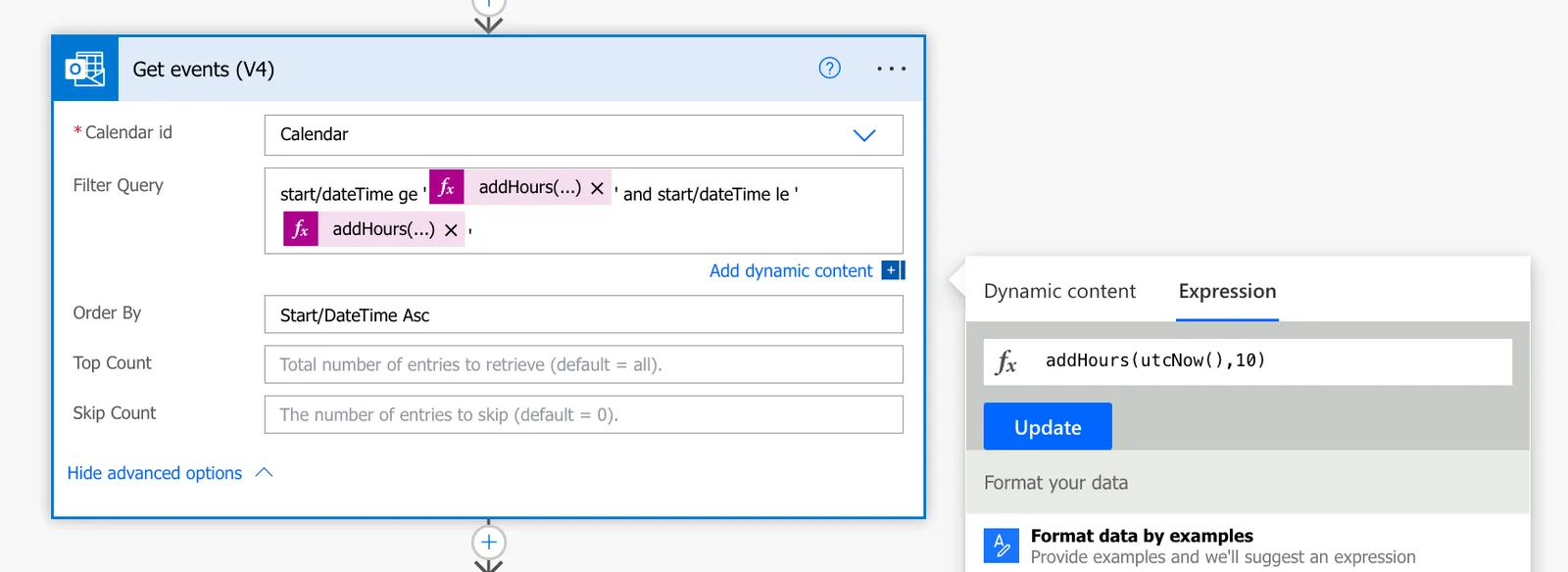Select the Expression tab
Image resolution: width=1568 pixels, height=572 pixels.
tap(1227, 291)
